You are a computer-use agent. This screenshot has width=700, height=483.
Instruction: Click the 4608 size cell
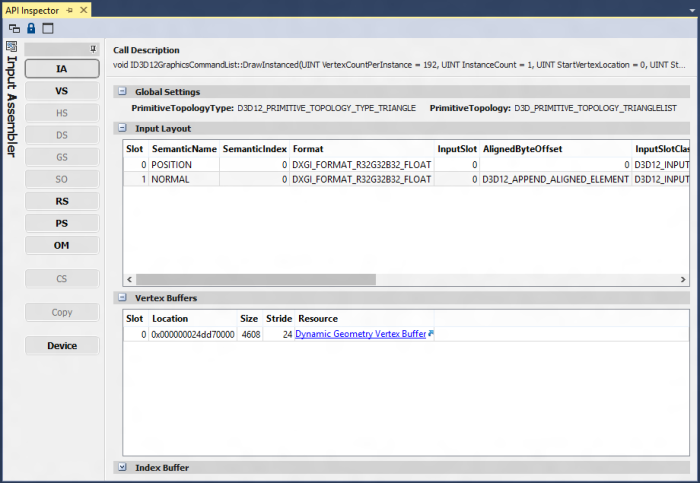click(x=250, y=334)
